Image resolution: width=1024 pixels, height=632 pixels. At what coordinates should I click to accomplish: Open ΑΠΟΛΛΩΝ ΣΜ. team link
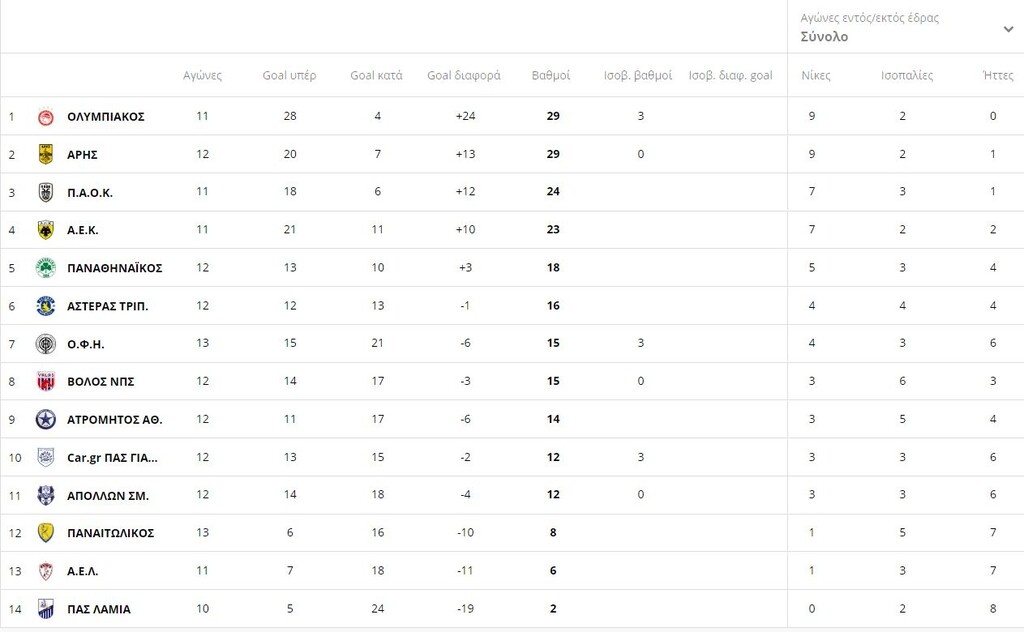click(107, 495)
